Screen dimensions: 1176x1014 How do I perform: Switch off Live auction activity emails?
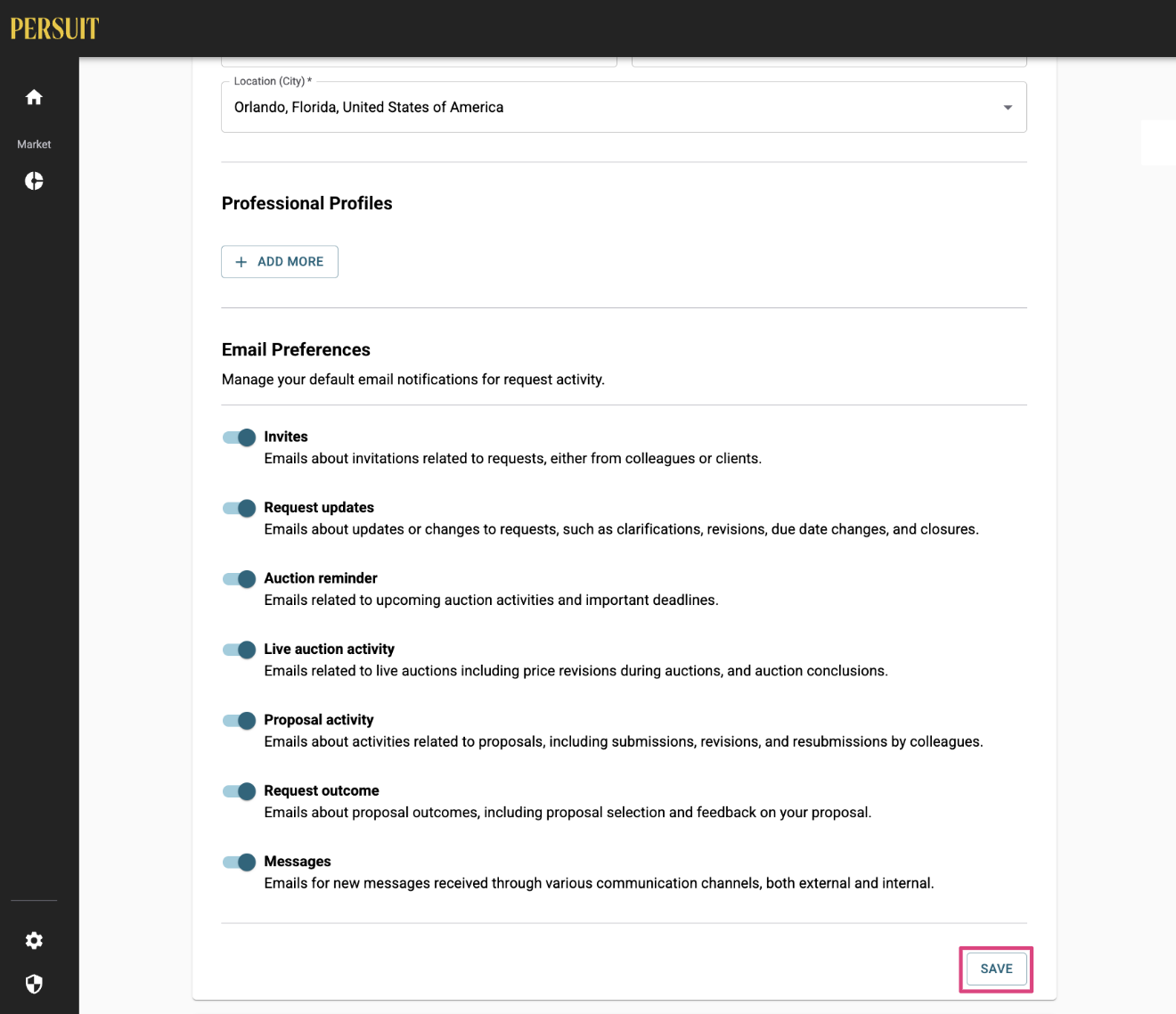point(239,650)
